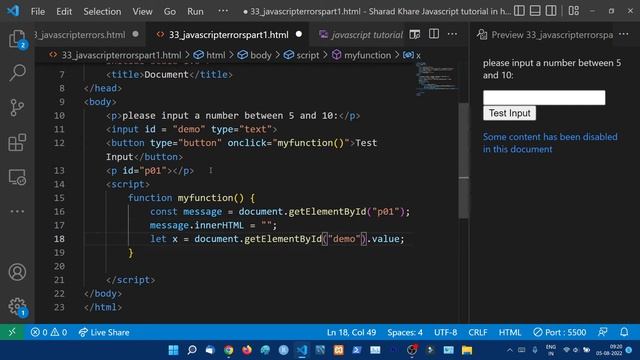Expand body breadcrumb item
This screenshot has height=360, width=640.
pos(254,55)
